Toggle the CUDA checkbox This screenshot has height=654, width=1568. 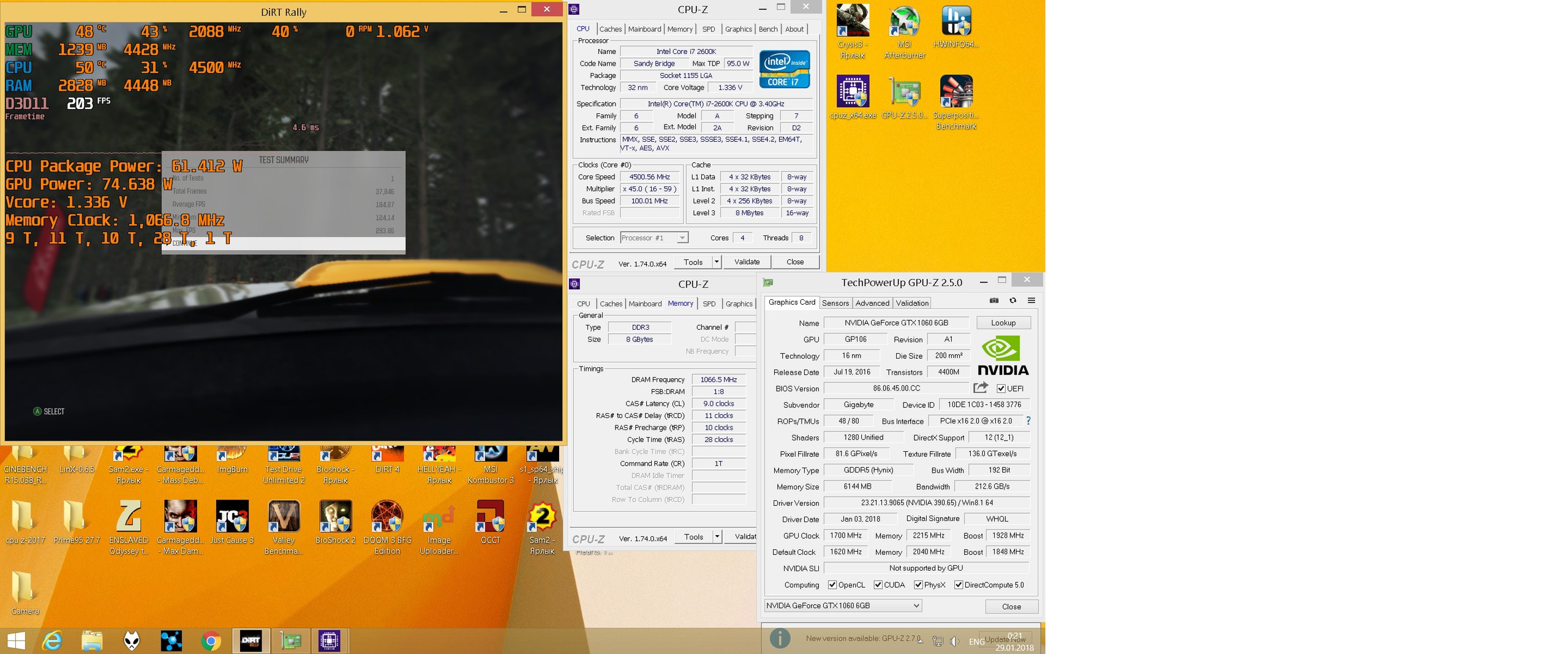click(878, 585)
